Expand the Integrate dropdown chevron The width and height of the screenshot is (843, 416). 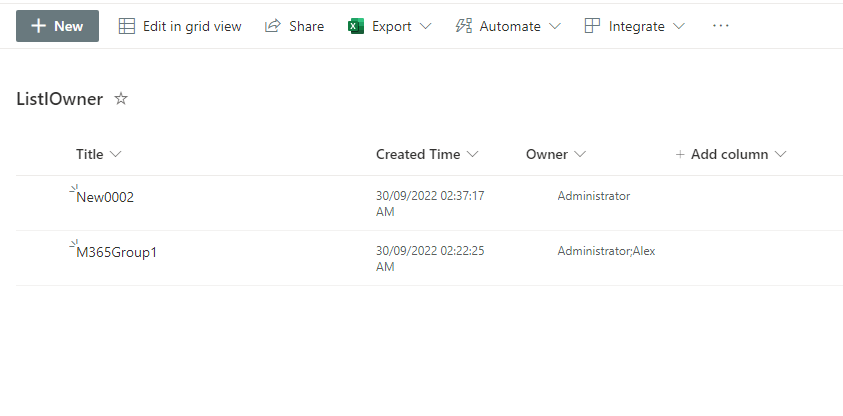tap(679, 26)
